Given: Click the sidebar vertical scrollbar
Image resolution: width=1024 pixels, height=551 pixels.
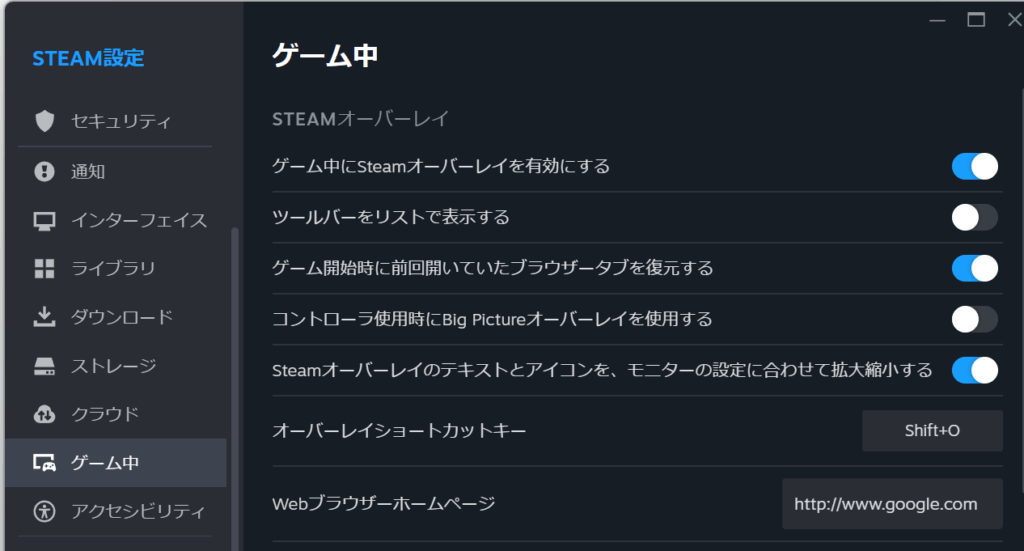Looking at the screenshot, I should pyautogui.click(x=236, y=390).
